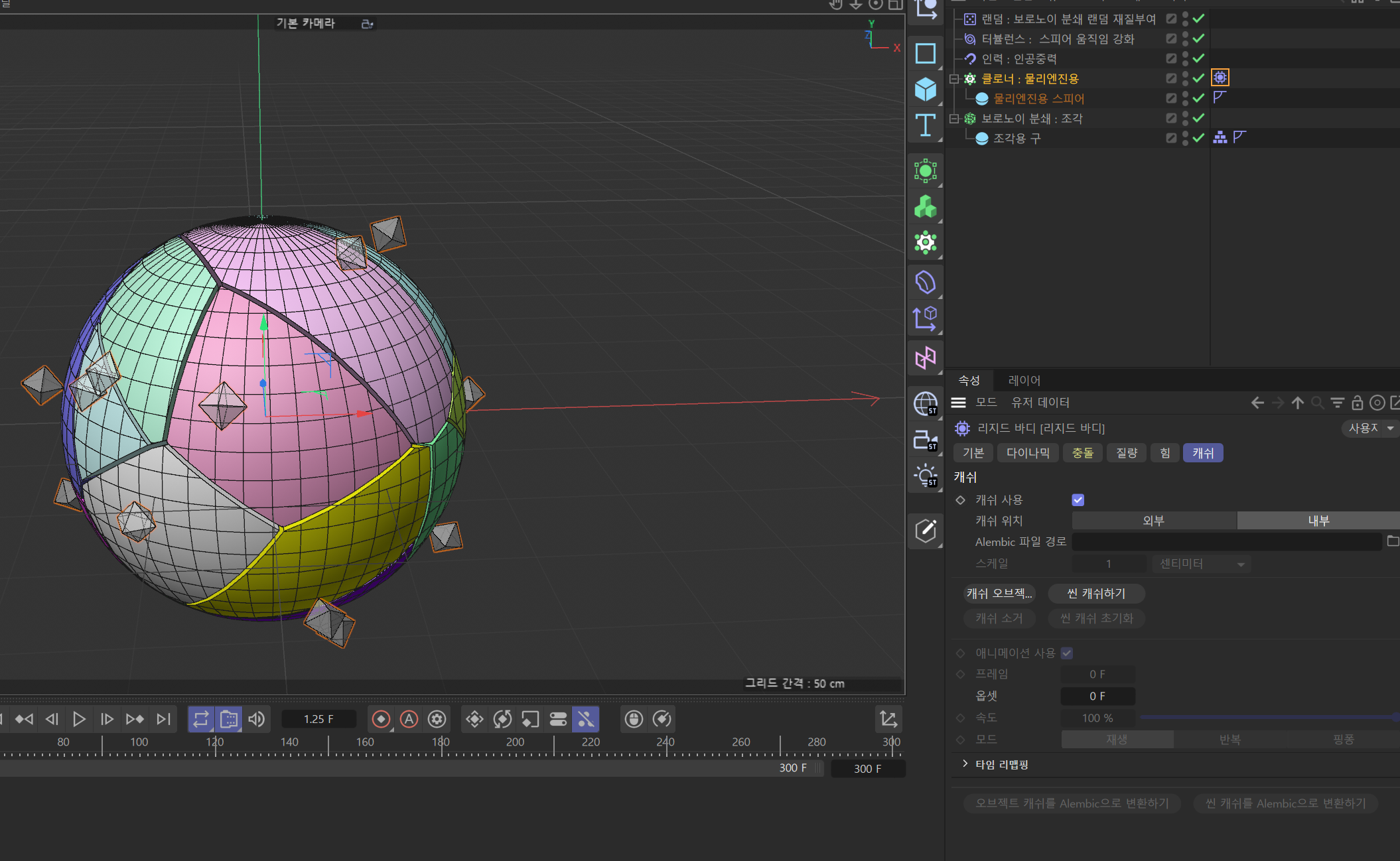Select the Cube primitive icon
Viewport: 1400px width, 861px height.
point(925,89)
